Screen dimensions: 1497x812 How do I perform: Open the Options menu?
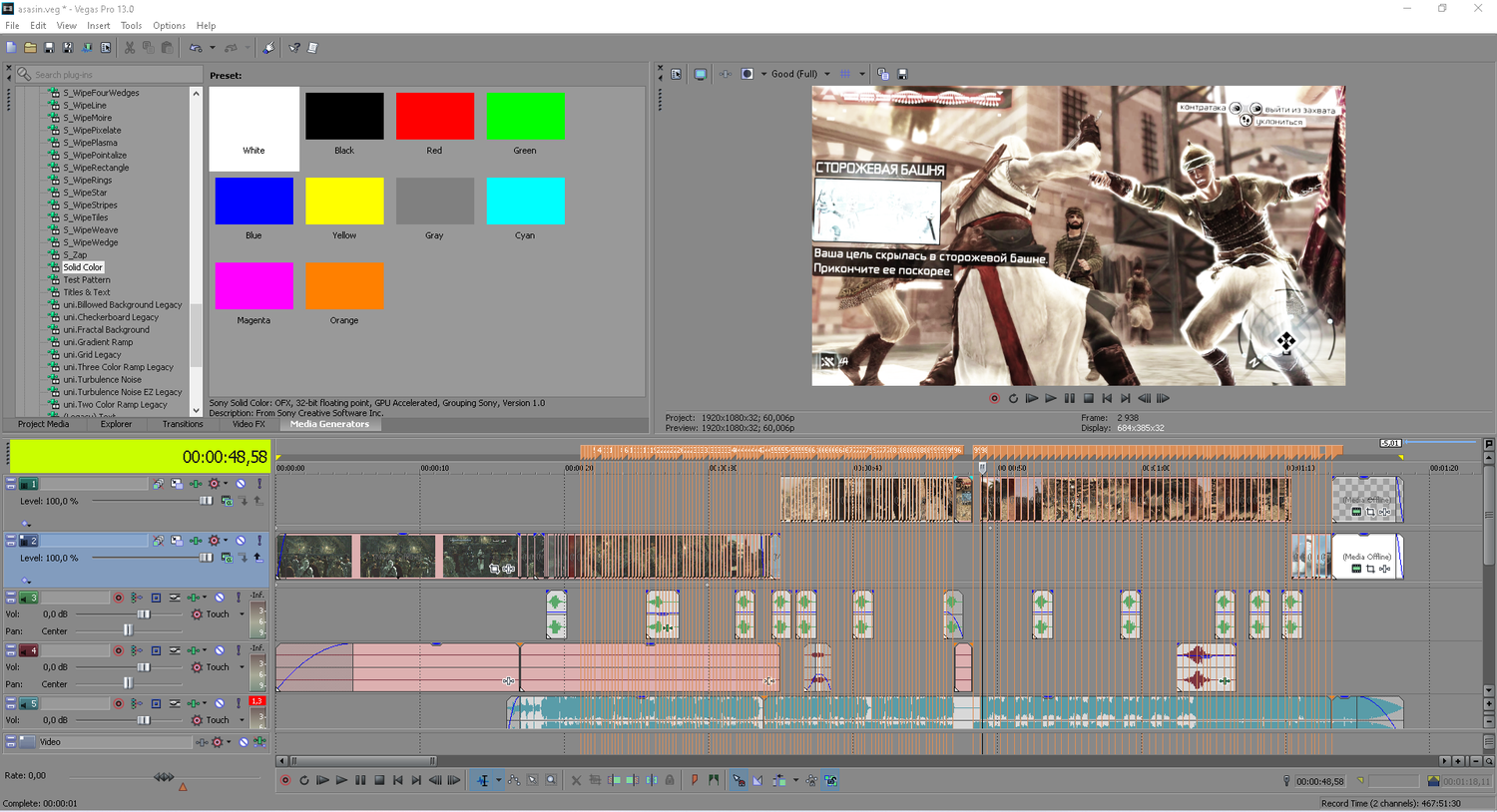(169, 26)
